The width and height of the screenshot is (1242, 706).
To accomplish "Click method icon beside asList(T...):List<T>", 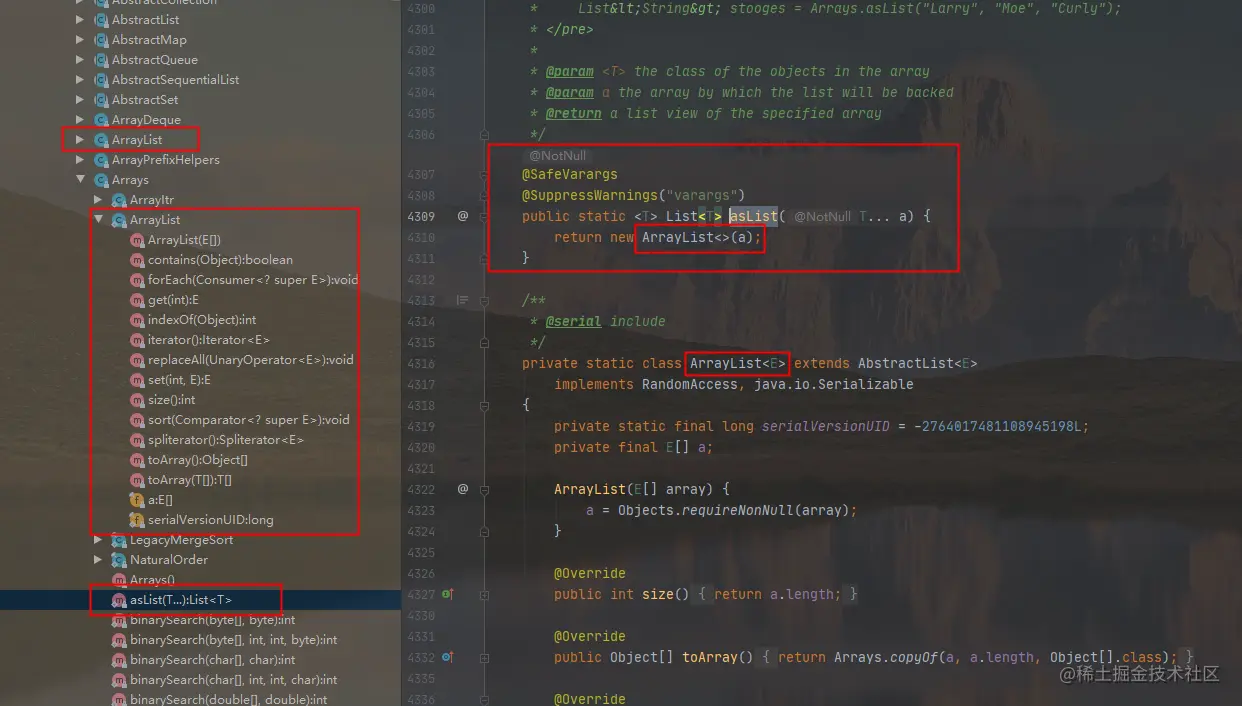I will click(119, 600).
